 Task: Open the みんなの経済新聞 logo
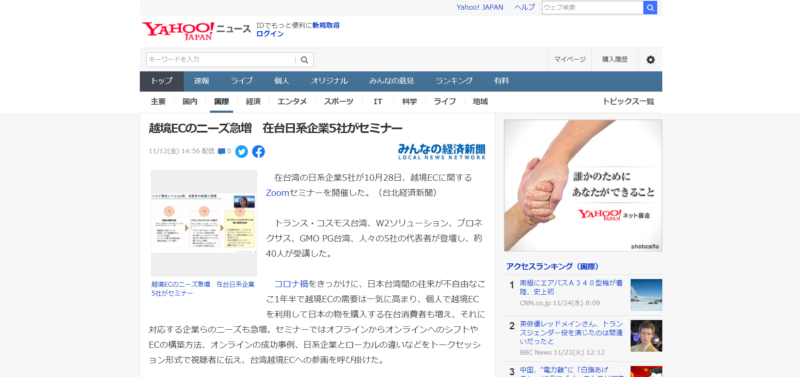click(x=442, y=152)
